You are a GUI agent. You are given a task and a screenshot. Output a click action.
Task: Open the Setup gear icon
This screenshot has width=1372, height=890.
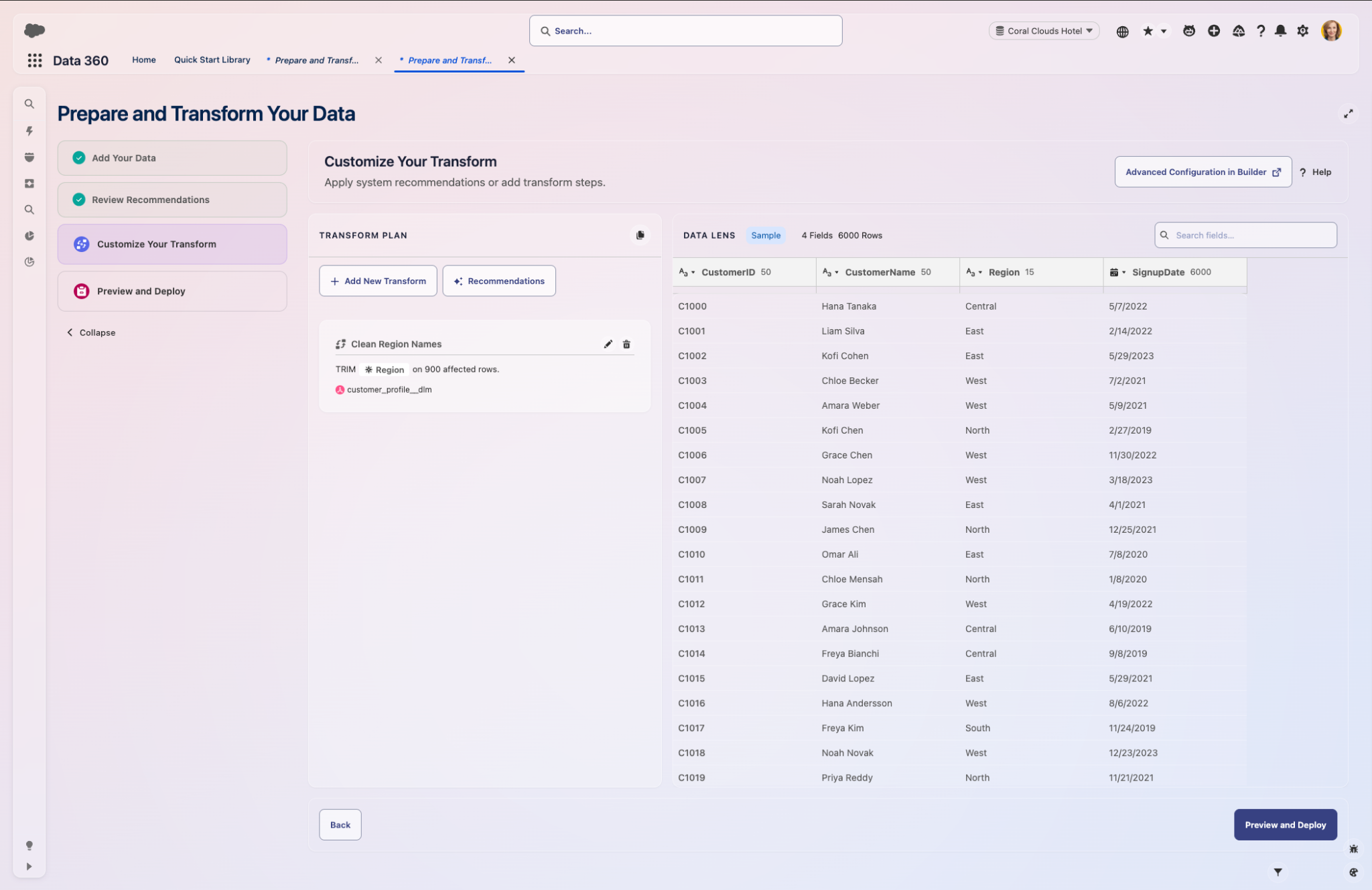(x=1303, y=31)
